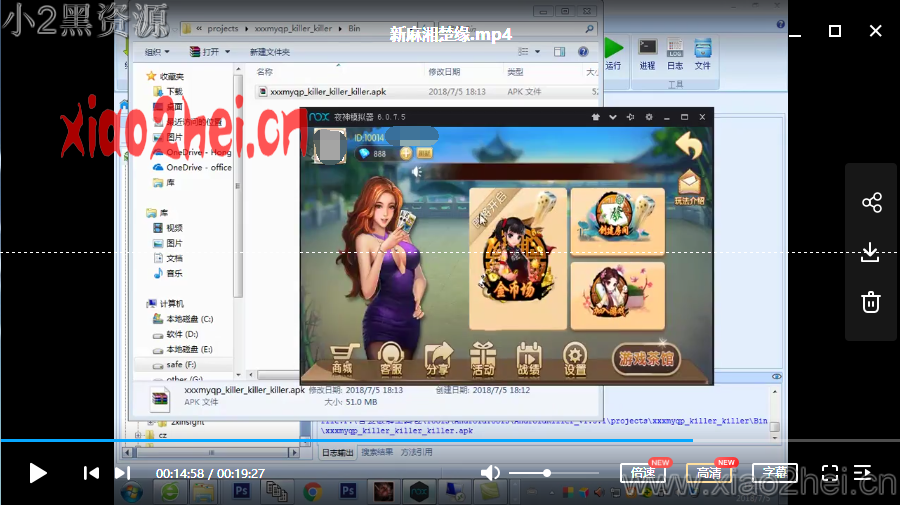This screenshot has height=505, width=900.
Task: Open the 日志 log tool
Action: pos(675,55)
